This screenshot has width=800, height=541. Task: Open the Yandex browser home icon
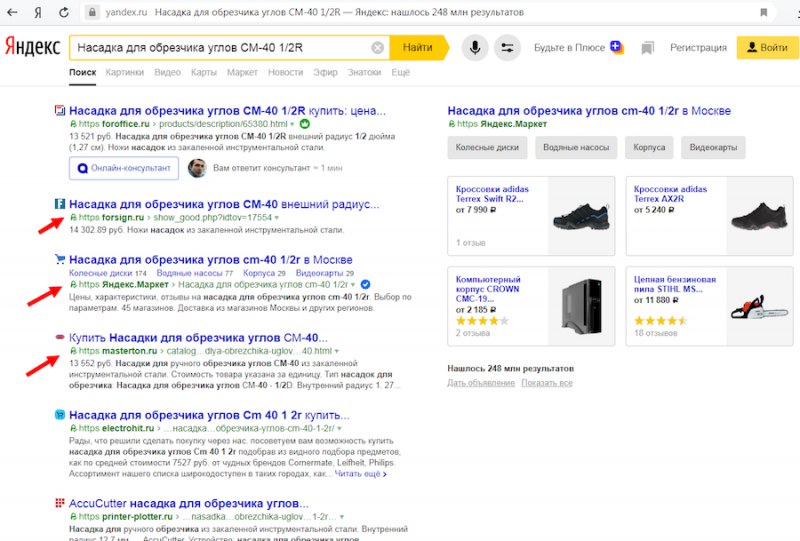[38, 12]
